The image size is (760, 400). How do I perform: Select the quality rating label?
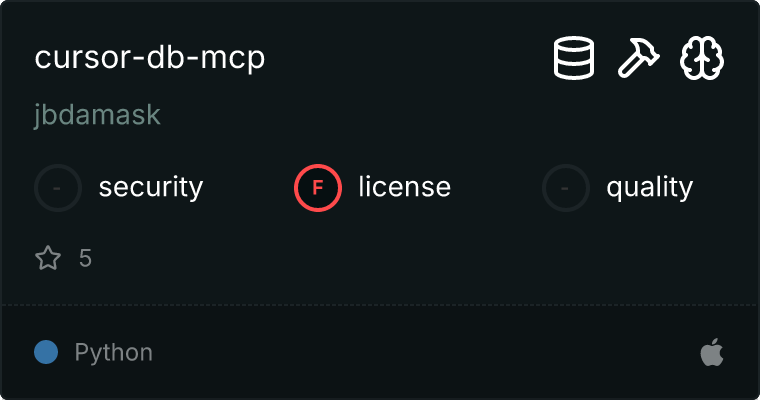point(649,188)
